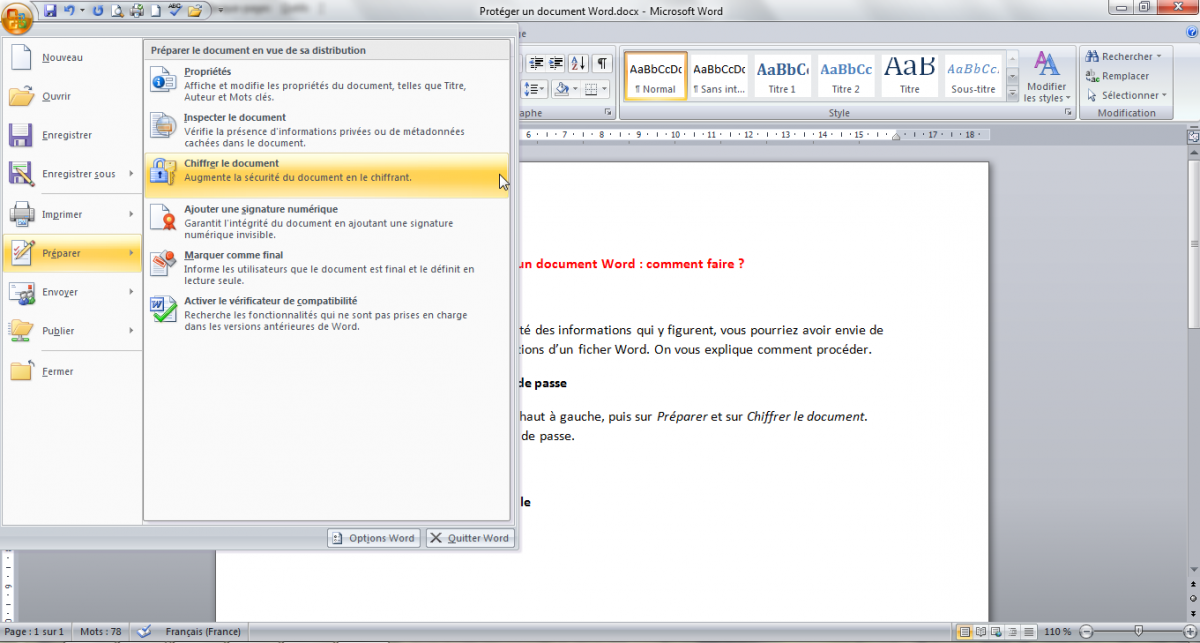Undo last action in Quick Access Toolbar
Image resolution: width=1200 pixels, height=643 pixels.
pyautogui.click(x=69, y=11)
